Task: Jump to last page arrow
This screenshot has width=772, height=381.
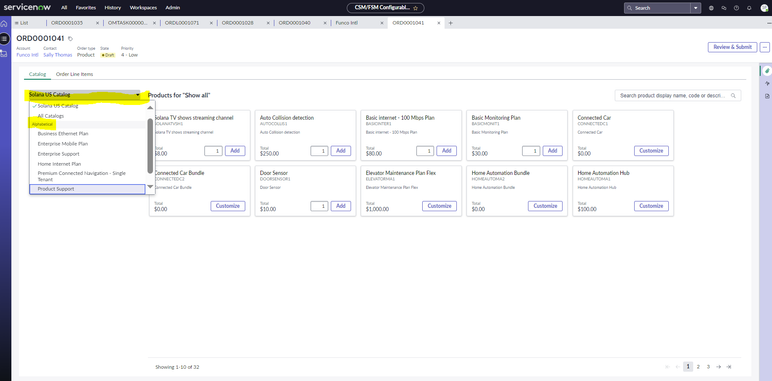Action: (x=729, y=367)
